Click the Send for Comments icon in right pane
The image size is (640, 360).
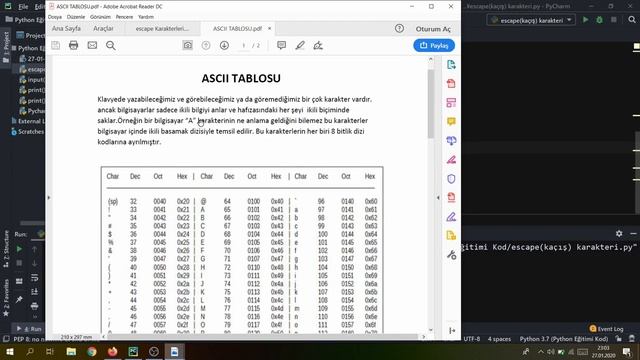pyautogui.click(x=451, y=236)
